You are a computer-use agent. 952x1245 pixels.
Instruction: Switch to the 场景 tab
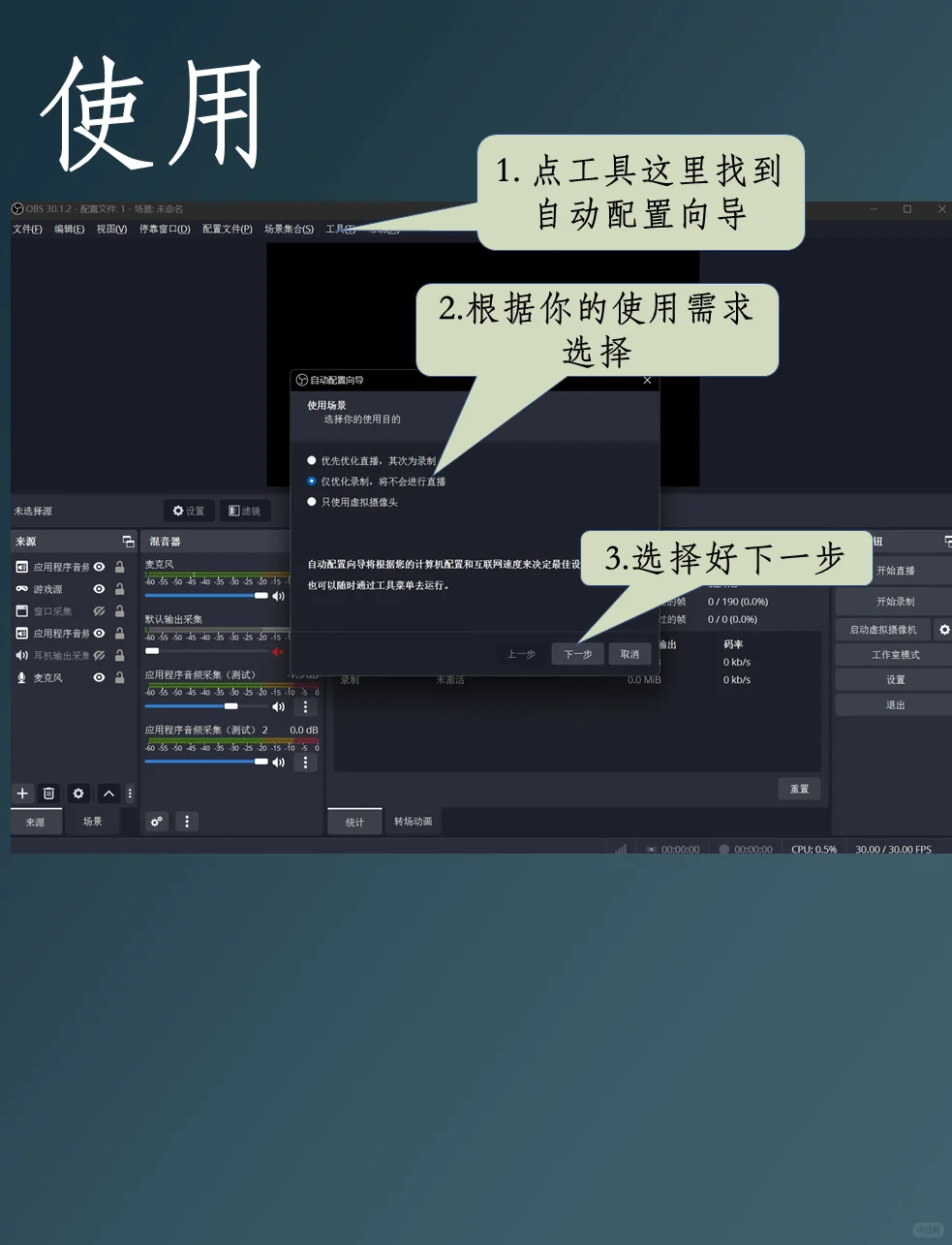[93, 821]
